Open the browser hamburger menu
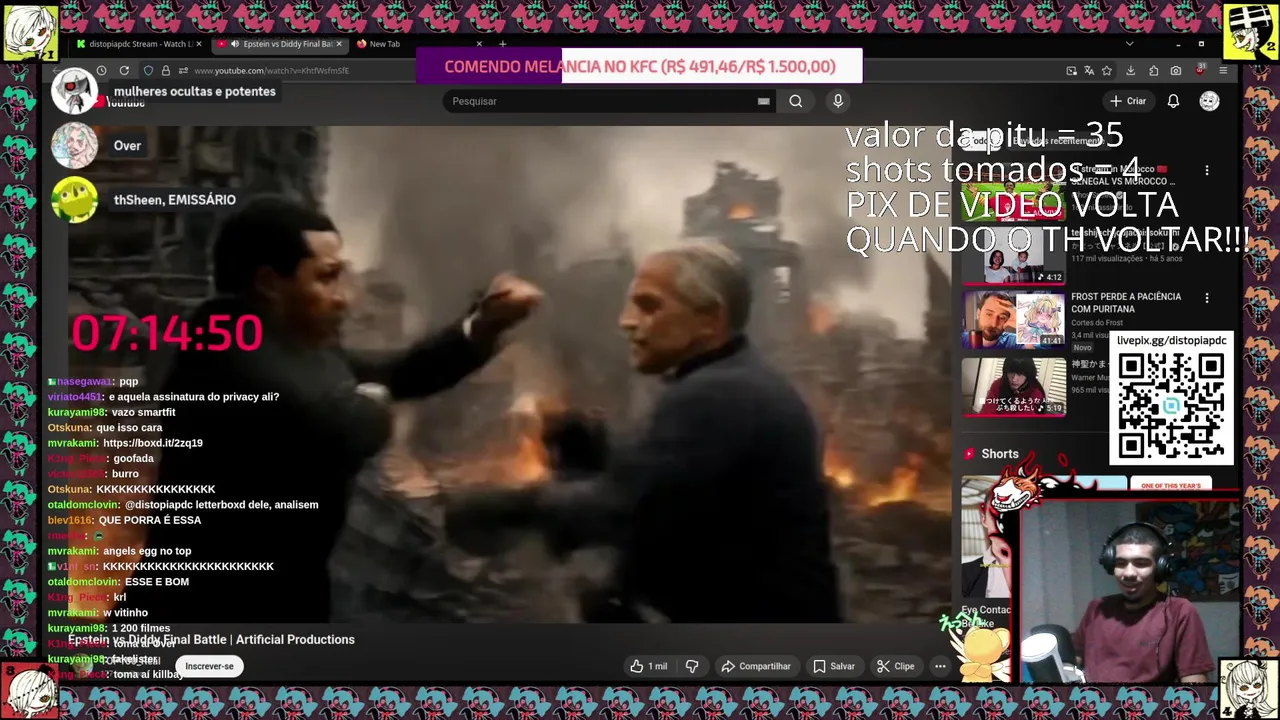The image size is (1280, 720). click(1222, 71)
